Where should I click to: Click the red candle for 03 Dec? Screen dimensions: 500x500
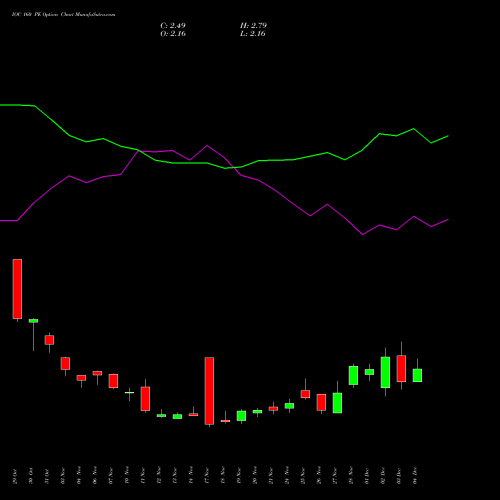401,368
